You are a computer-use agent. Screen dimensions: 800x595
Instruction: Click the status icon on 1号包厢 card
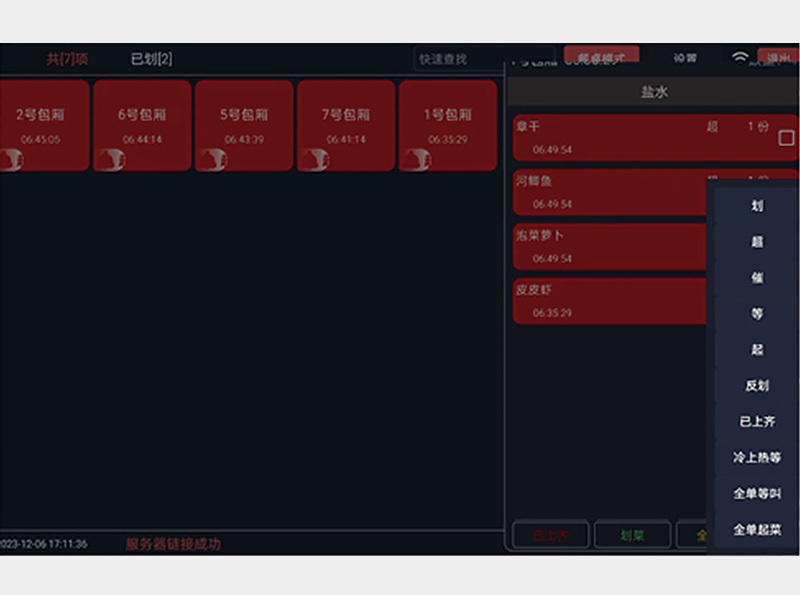(417, 160)
